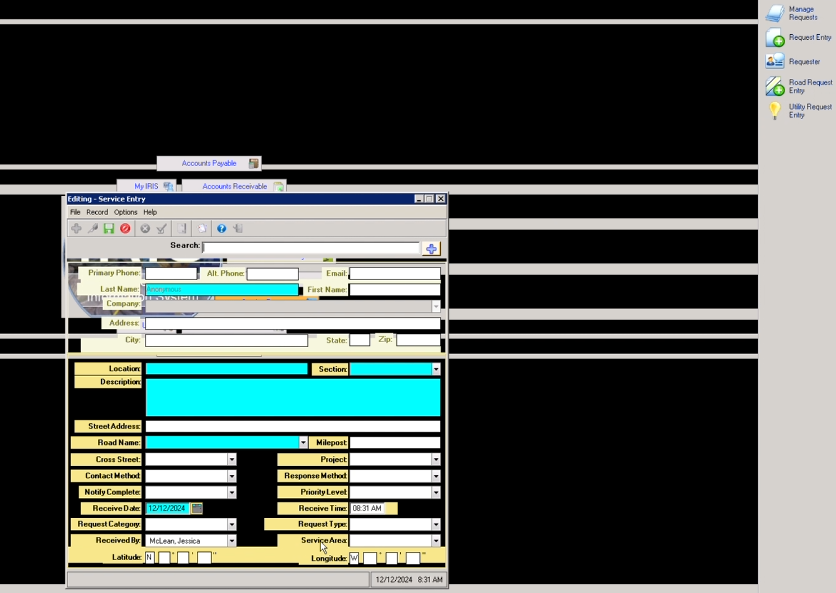
Task: Open the Record menu
Action: pos(97,212)
